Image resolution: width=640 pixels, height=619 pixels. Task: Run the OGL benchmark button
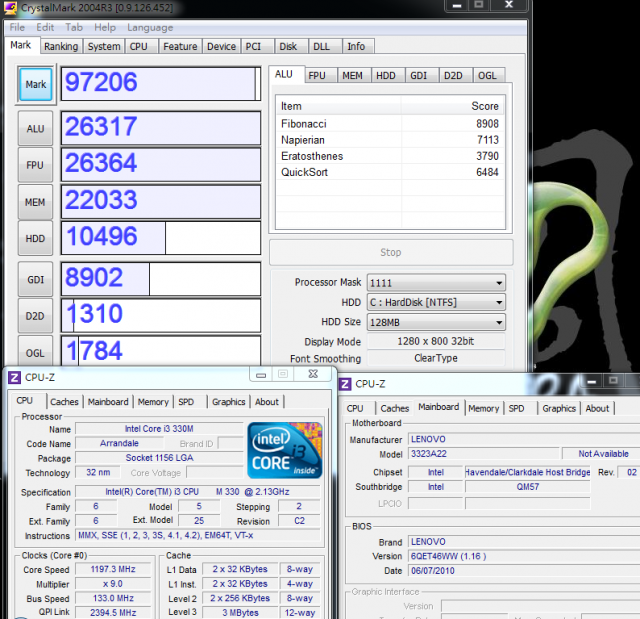36,353
